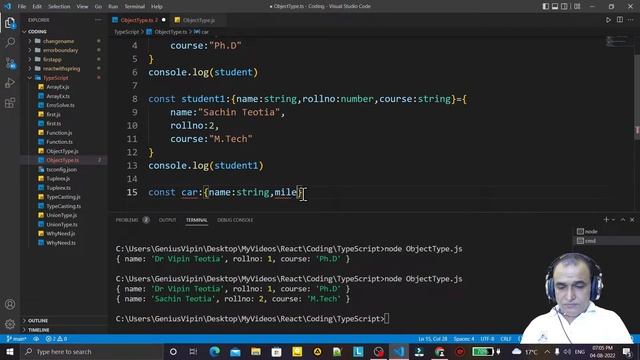The height and width of the screenshot is (360, 640).
Task: Click the VS Code logo in title bar
Action: (7, 6)
